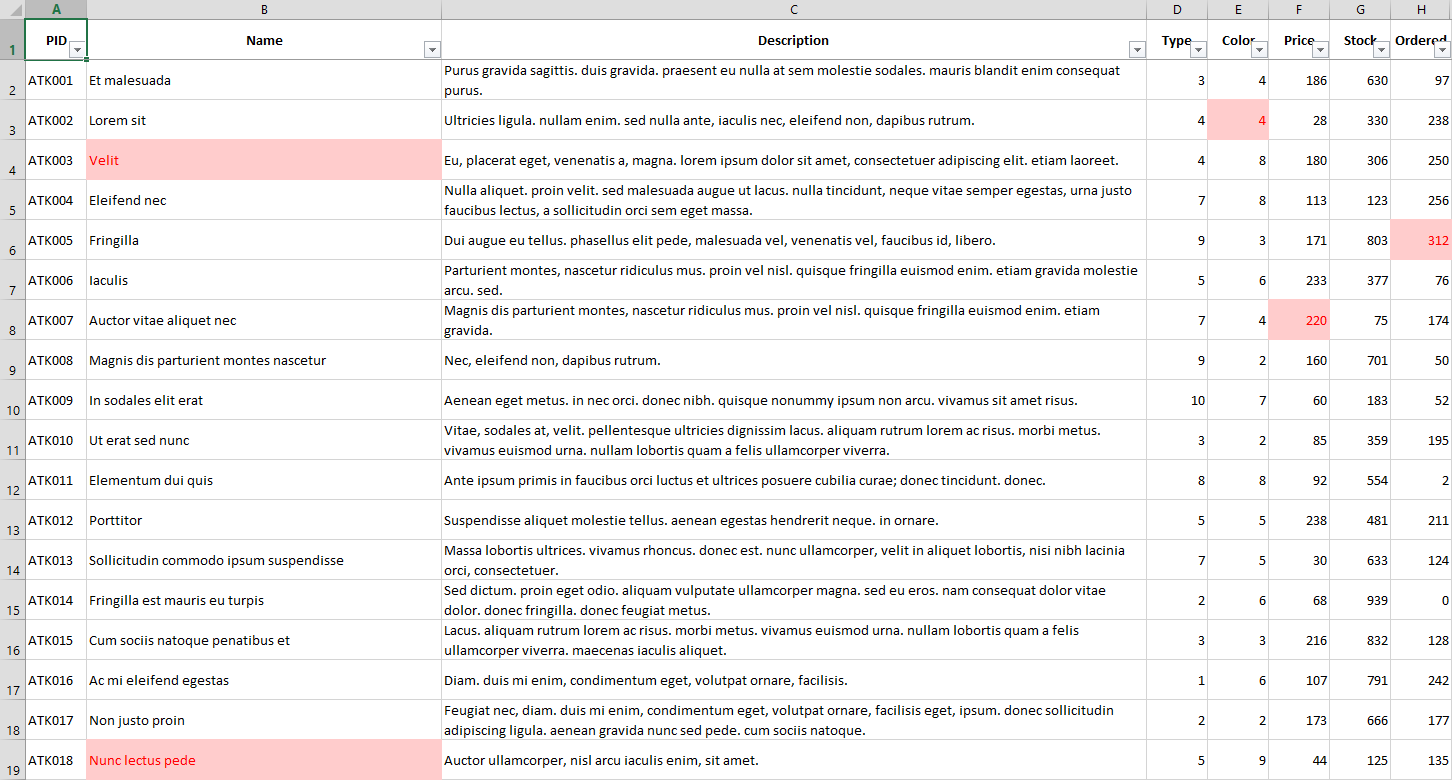Select description starting Ante ipsum primis

point(794,480)
